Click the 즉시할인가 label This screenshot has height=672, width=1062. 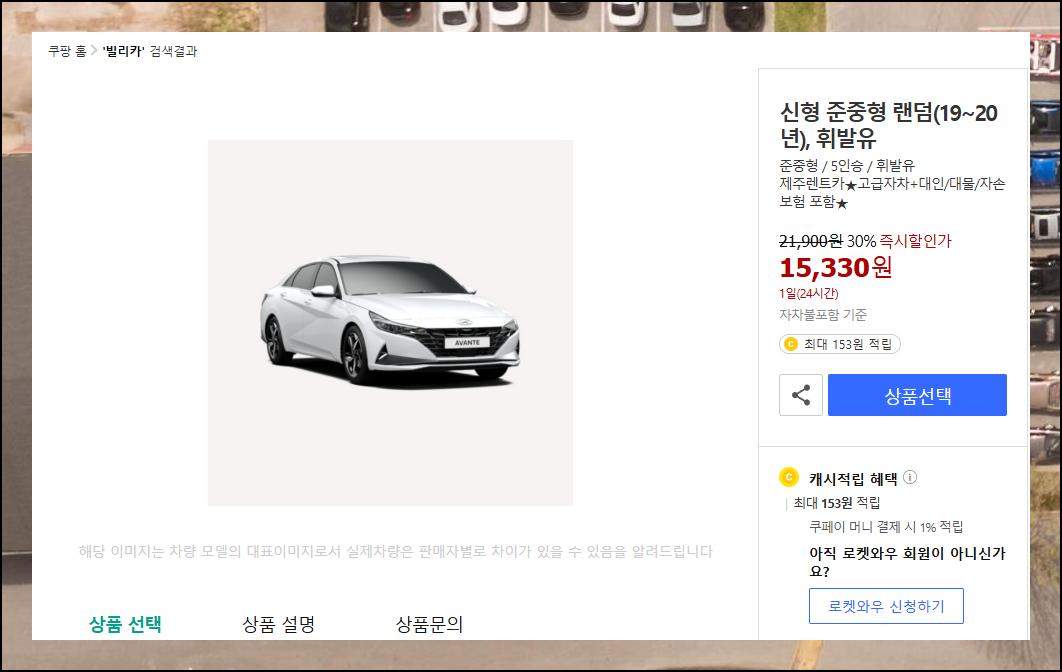coord(915,241)
